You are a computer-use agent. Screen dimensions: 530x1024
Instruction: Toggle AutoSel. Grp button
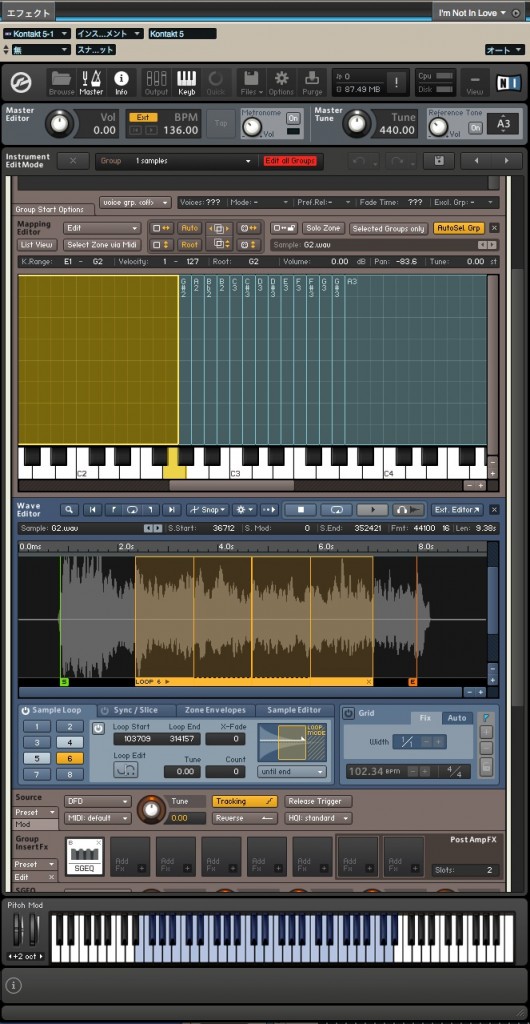point(459,229)
